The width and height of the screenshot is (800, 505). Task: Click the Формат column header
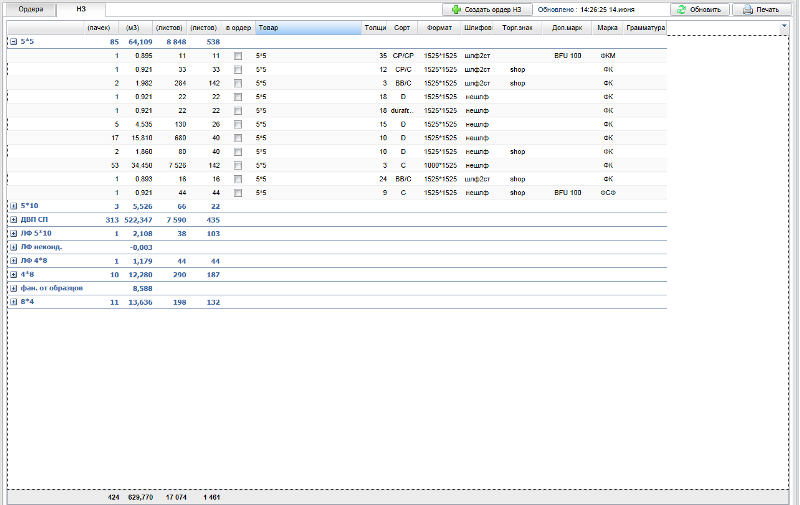[x=440, y=28]
